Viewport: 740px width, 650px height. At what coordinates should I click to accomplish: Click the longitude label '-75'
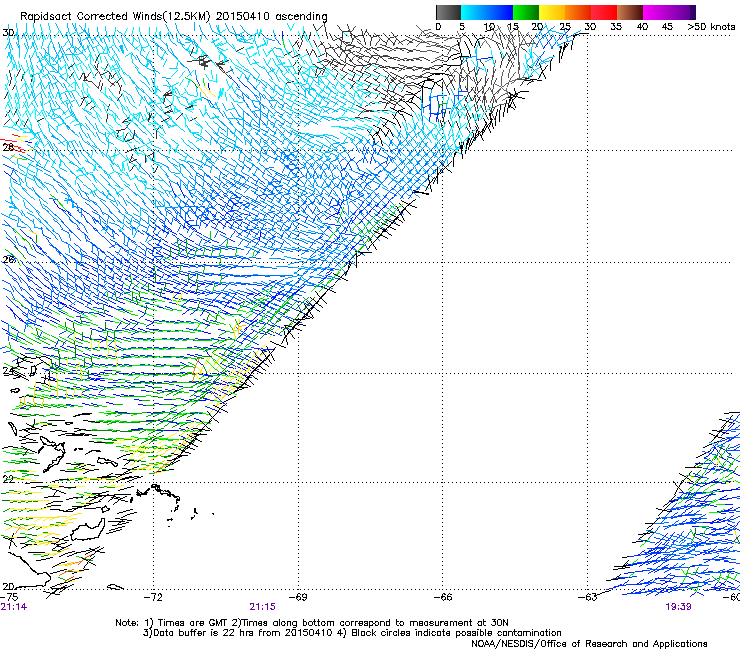[x=9, y=597]
